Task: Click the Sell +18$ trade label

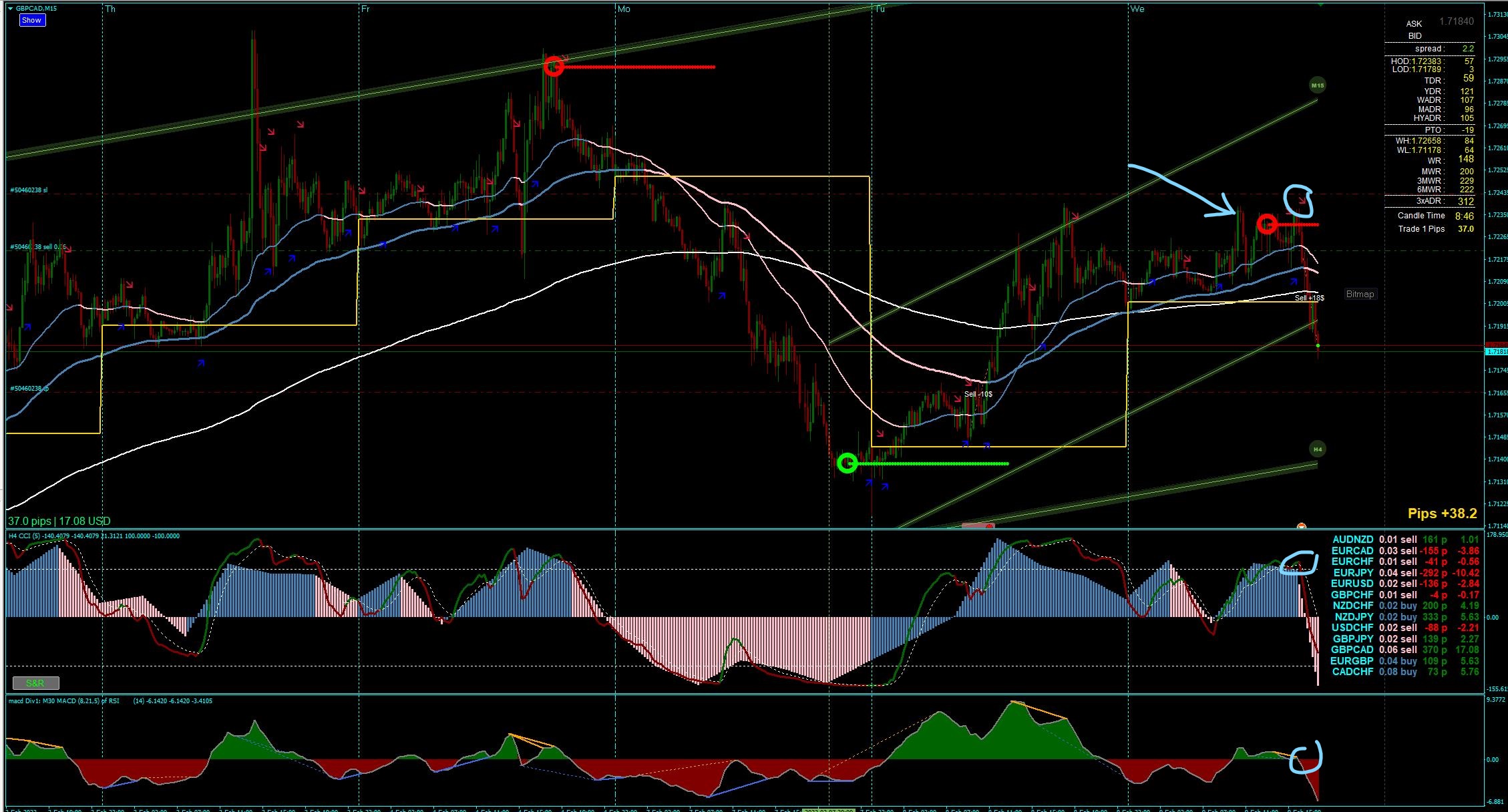Action: coord(1309,298)
